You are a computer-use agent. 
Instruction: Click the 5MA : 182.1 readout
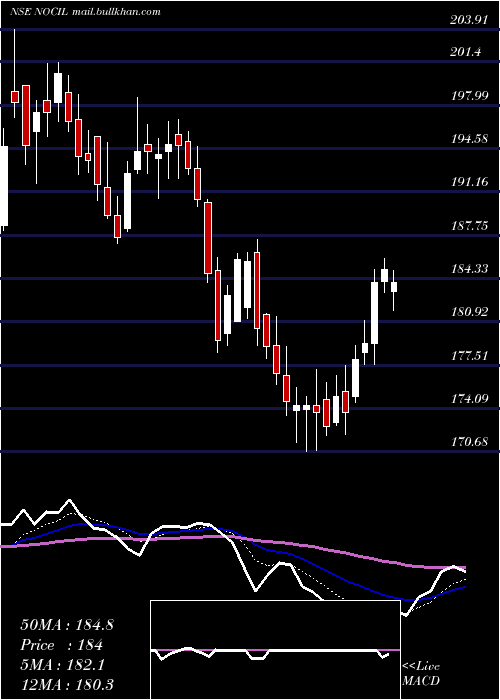62,665
